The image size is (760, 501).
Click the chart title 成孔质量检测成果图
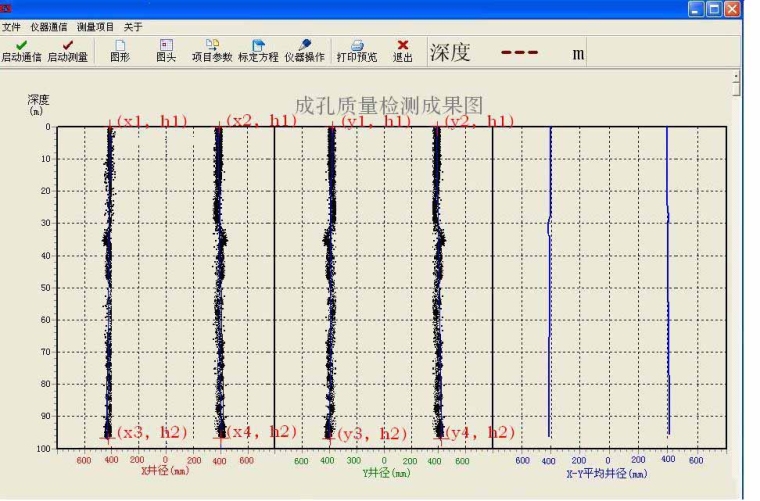click(389, 105)
